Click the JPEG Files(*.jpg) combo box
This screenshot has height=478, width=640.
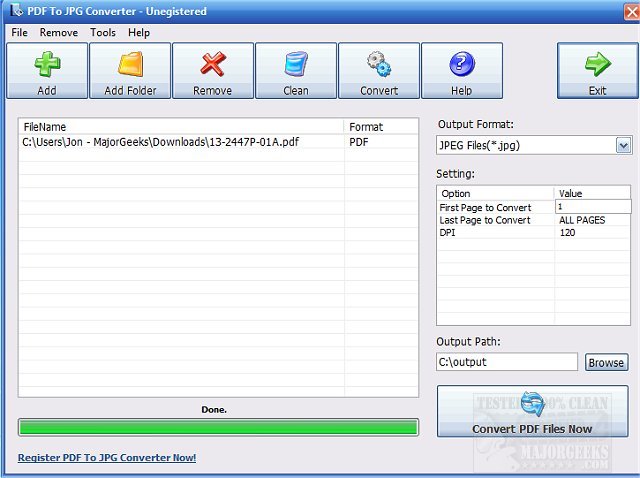pos(534,145)
